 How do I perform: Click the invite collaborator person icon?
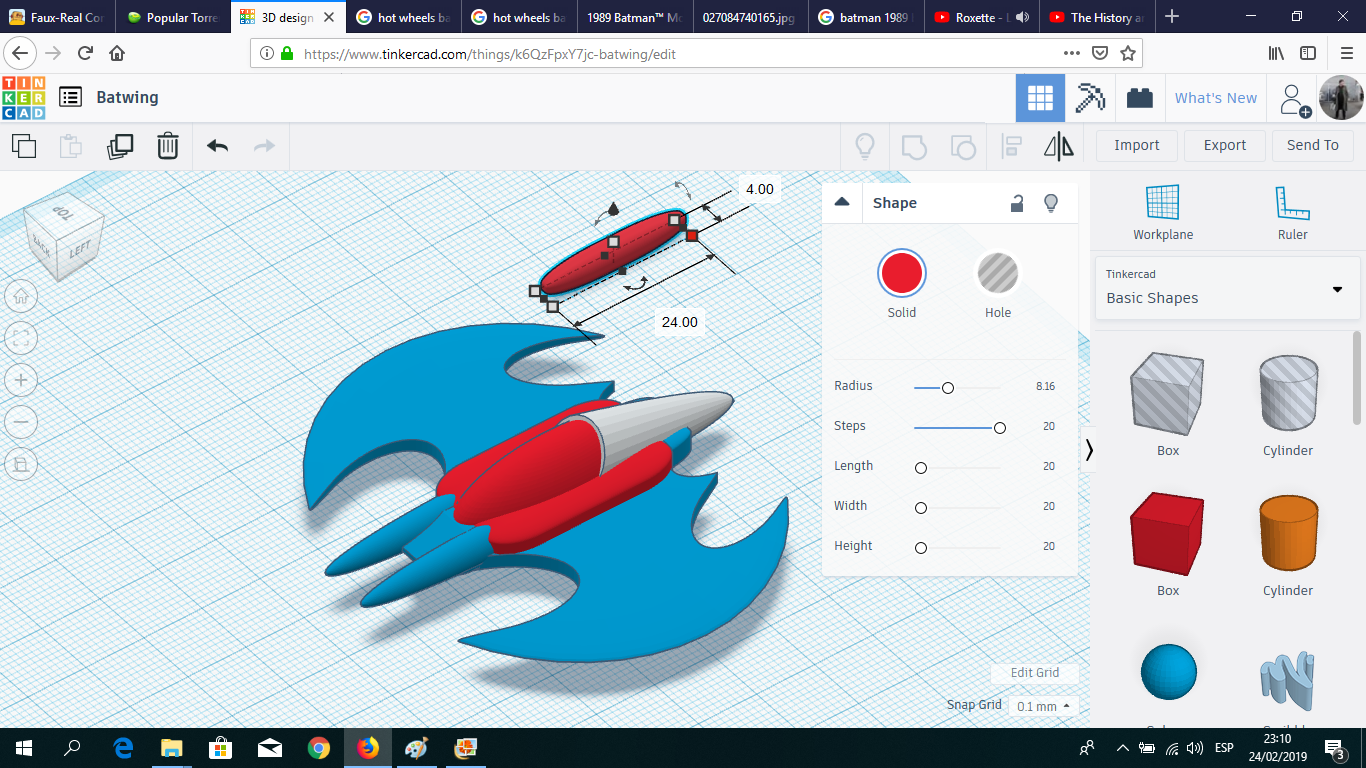[x=1293, y=99]
